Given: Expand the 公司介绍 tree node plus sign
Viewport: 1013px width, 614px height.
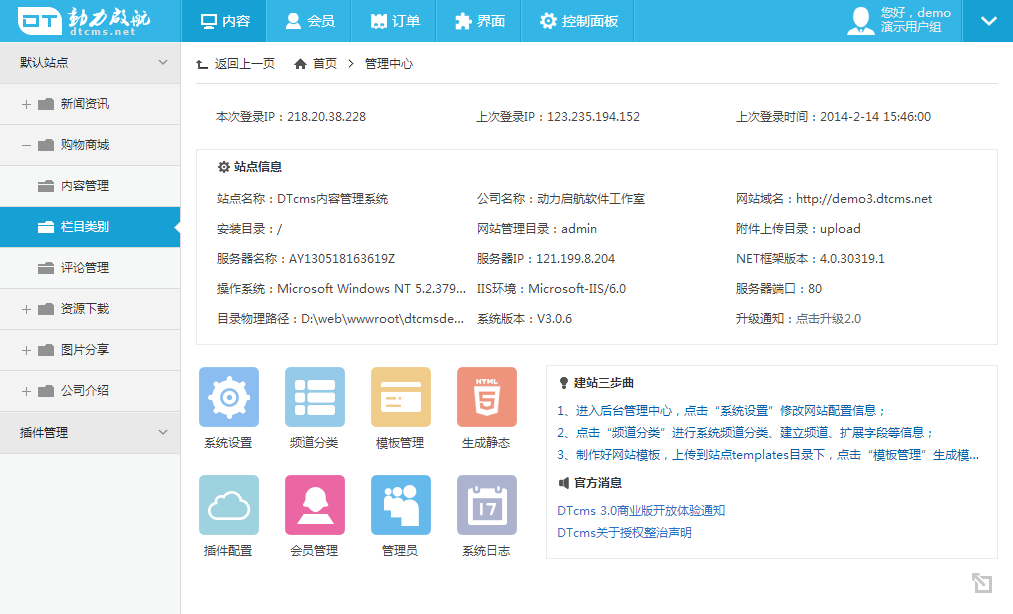Looking at the screenshot, I should pos(26,392).
